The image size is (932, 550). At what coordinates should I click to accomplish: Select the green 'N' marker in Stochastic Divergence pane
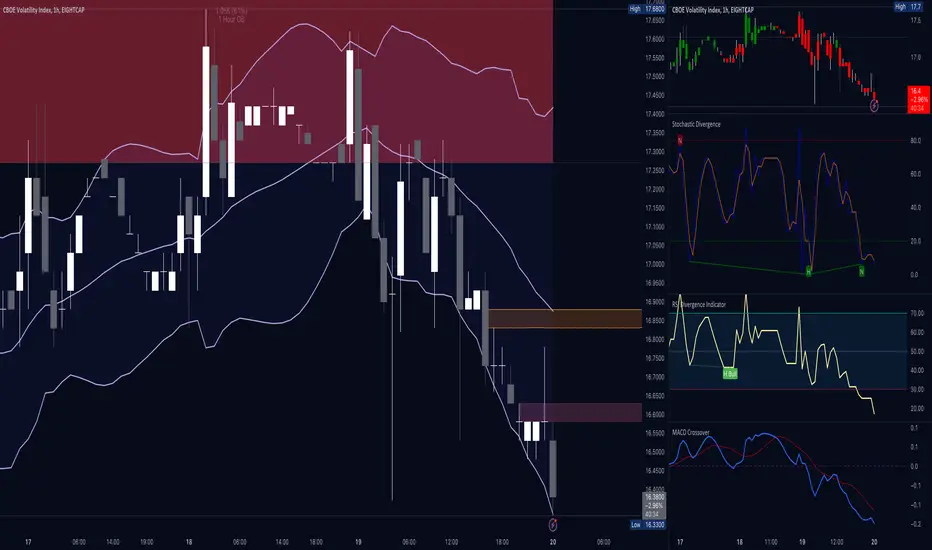(861, 271)
